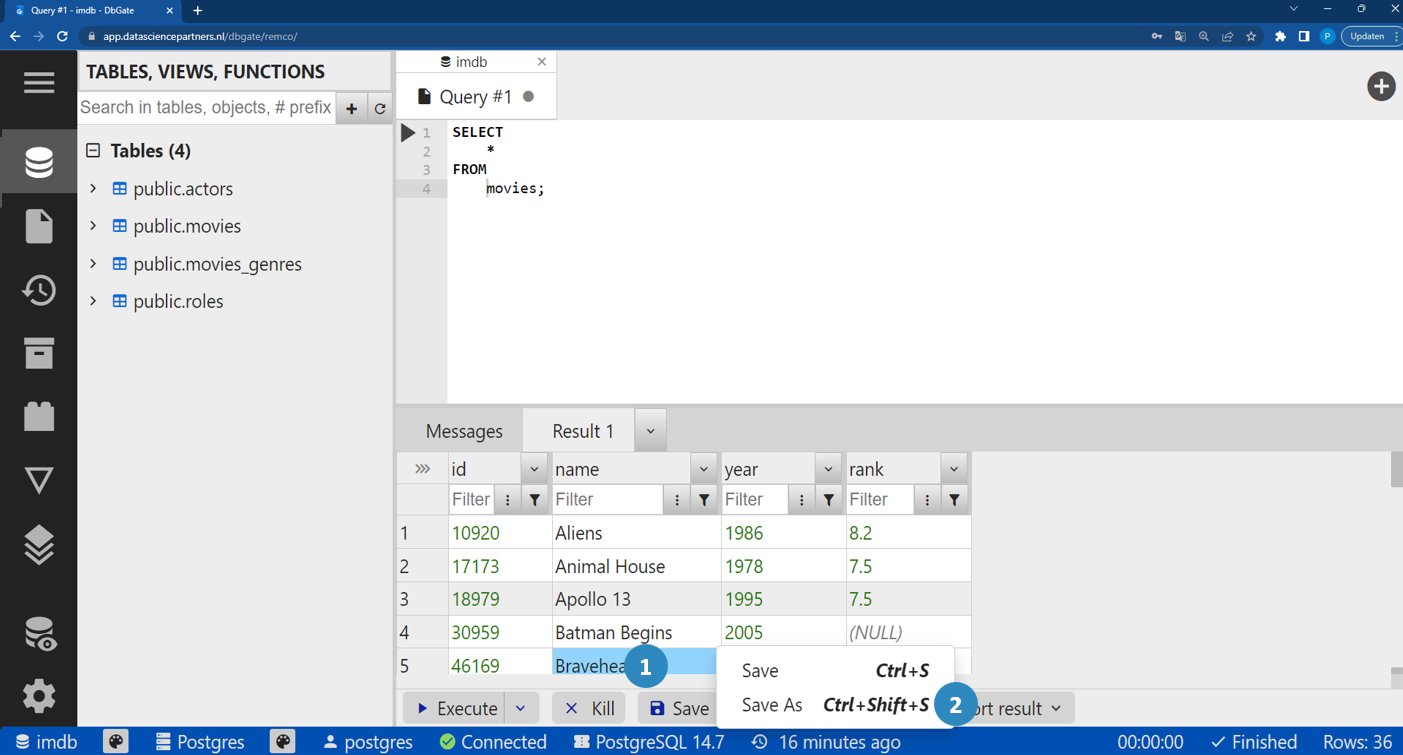Open dropdown next to Result 1 tab
This screenshot has width=1403, height=755.
click(x=650, y=431)
